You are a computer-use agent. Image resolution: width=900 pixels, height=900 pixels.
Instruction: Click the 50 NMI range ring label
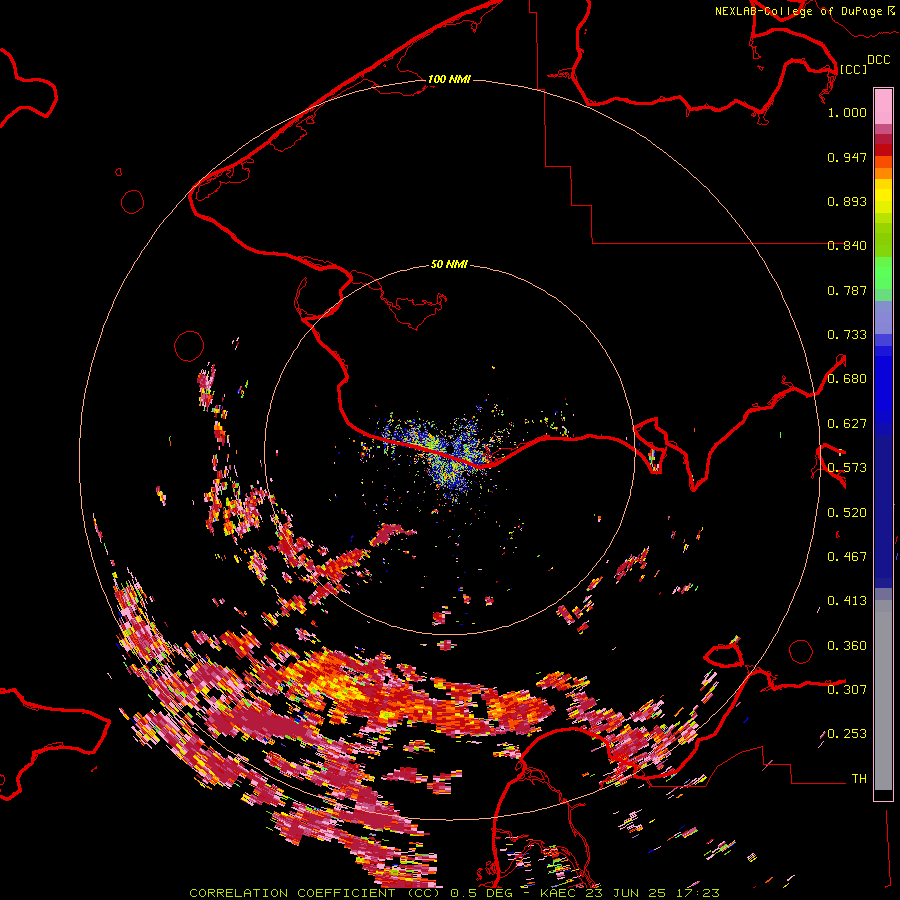pos(449,264)
